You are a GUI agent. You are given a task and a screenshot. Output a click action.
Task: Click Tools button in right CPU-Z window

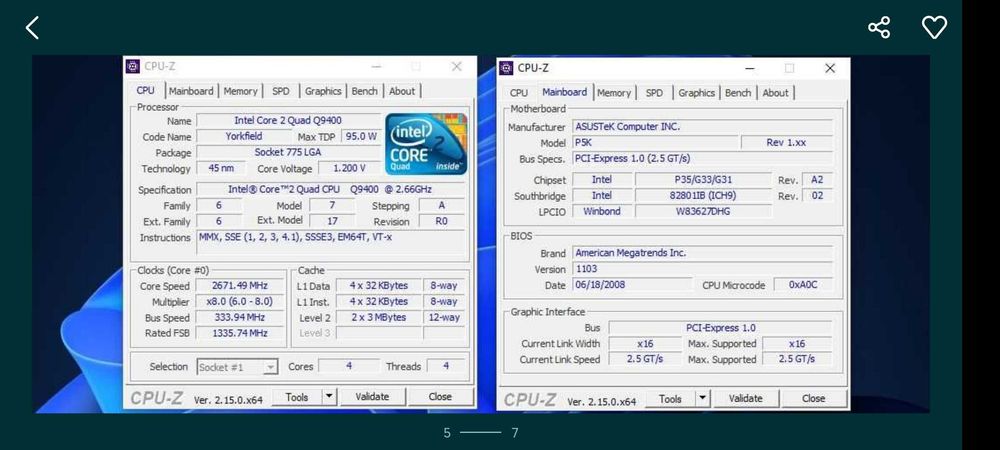pyautogui.click(x=670, y=399)
